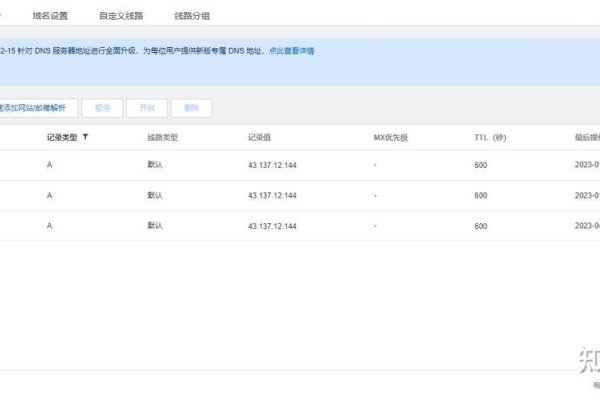
Task: Switch to the 自定义线路 tab
Action: [121, 16]
